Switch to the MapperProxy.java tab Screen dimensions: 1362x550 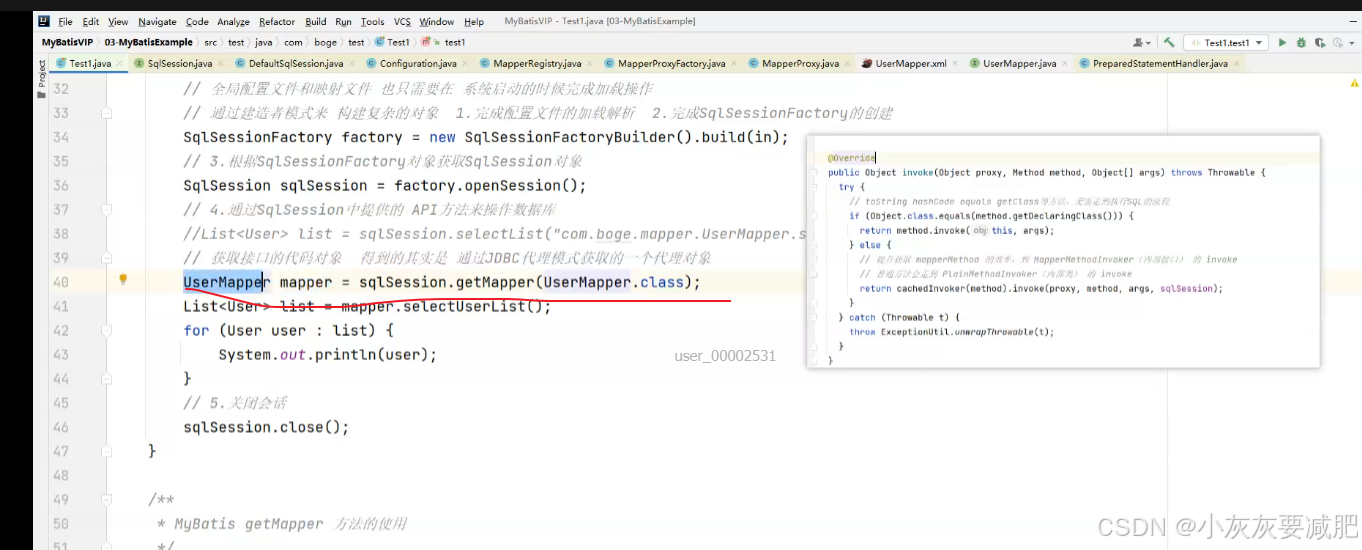click(800, 64)
